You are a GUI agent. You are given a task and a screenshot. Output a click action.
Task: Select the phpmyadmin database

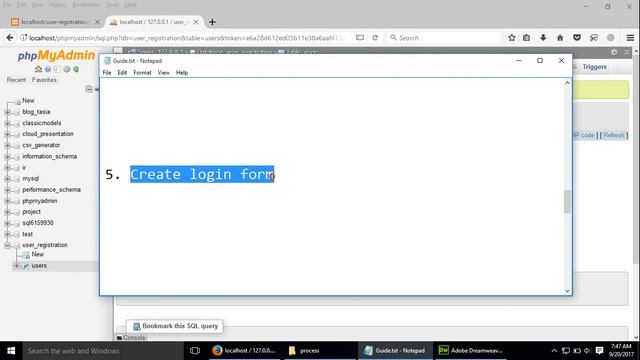pyautogui.click(x=40, y=201)
